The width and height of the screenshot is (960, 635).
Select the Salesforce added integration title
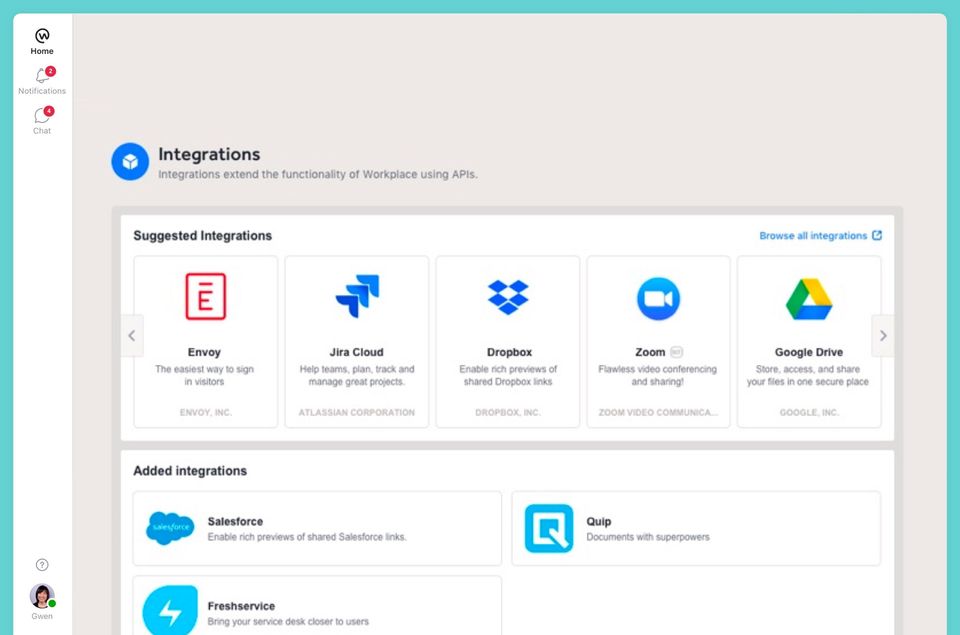(x=235, y=522)
